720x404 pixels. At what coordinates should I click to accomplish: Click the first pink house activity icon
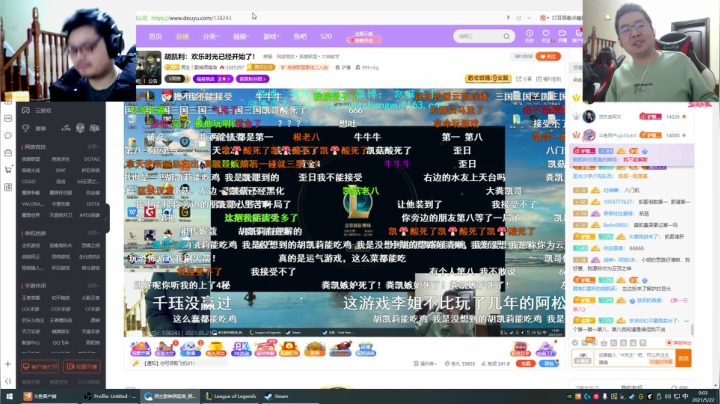(x=141, y=349)
